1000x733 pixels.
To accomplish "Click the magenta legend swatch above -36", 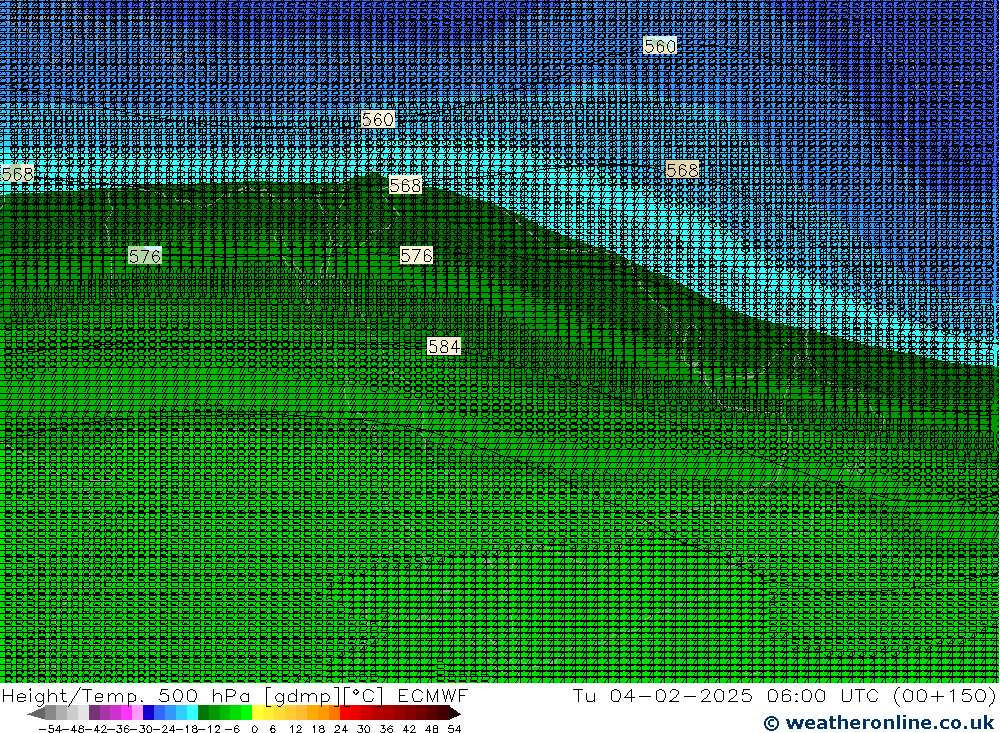I will click(126, 713).
